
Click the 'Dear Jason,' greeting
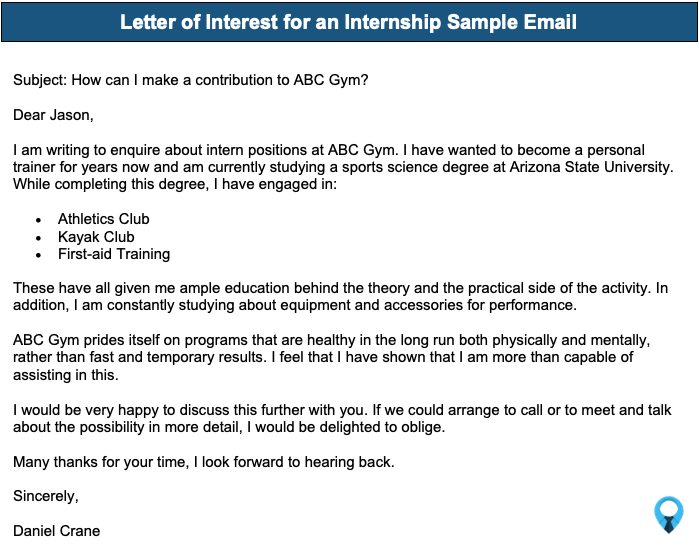pyautogui.click(x=53, y=115)
